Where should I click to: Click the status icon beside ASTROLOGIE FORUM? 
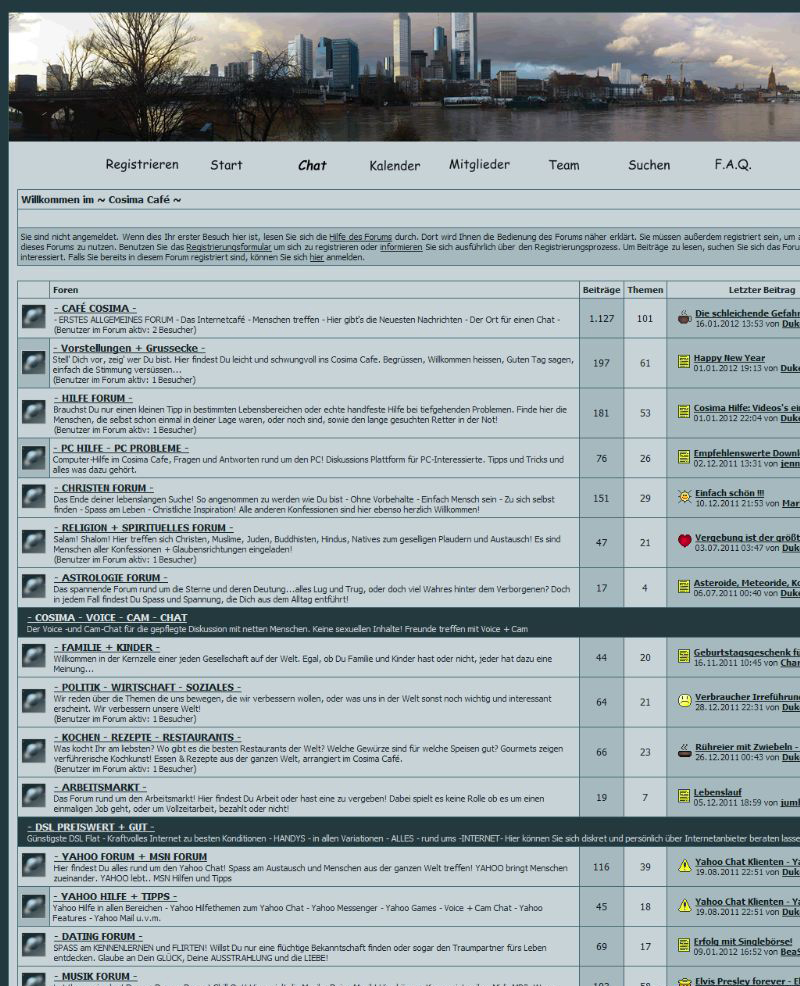[33, 587]
